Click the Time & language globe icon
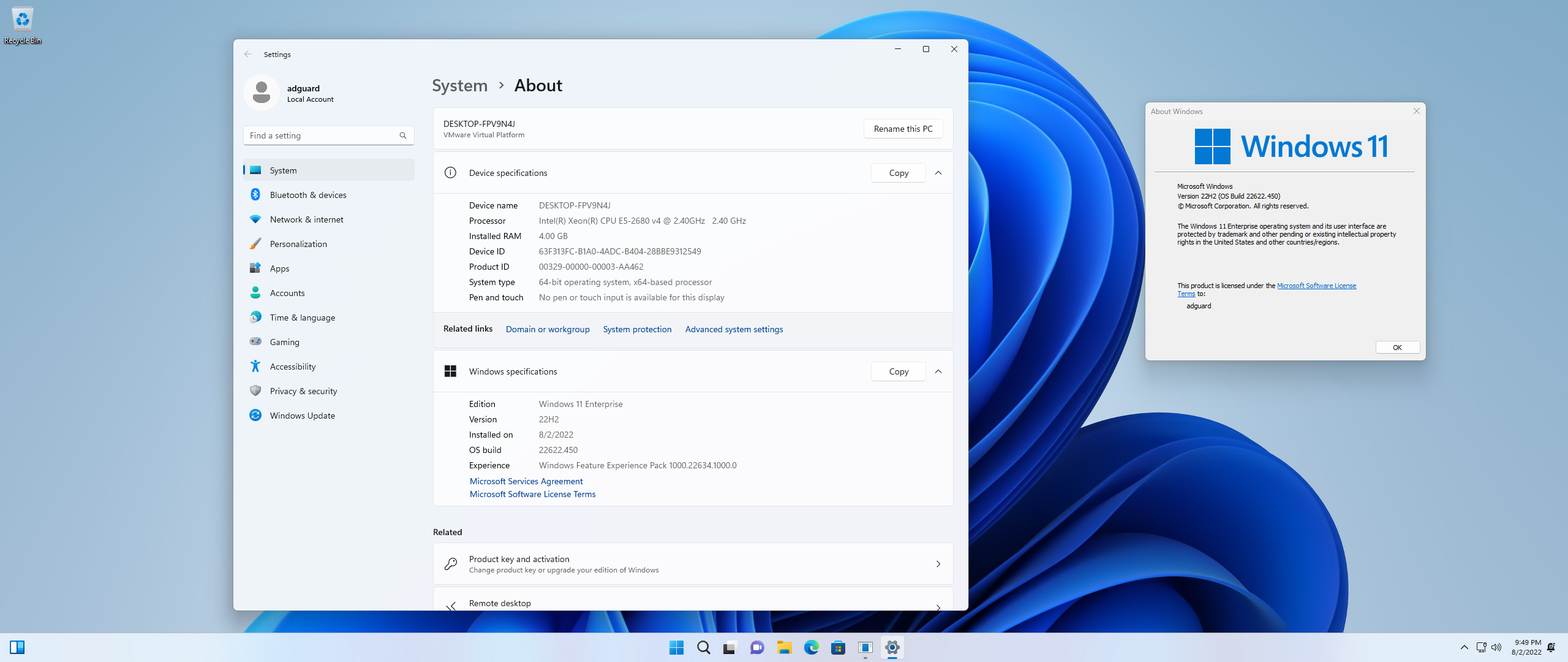 click(x=255, y=318)
